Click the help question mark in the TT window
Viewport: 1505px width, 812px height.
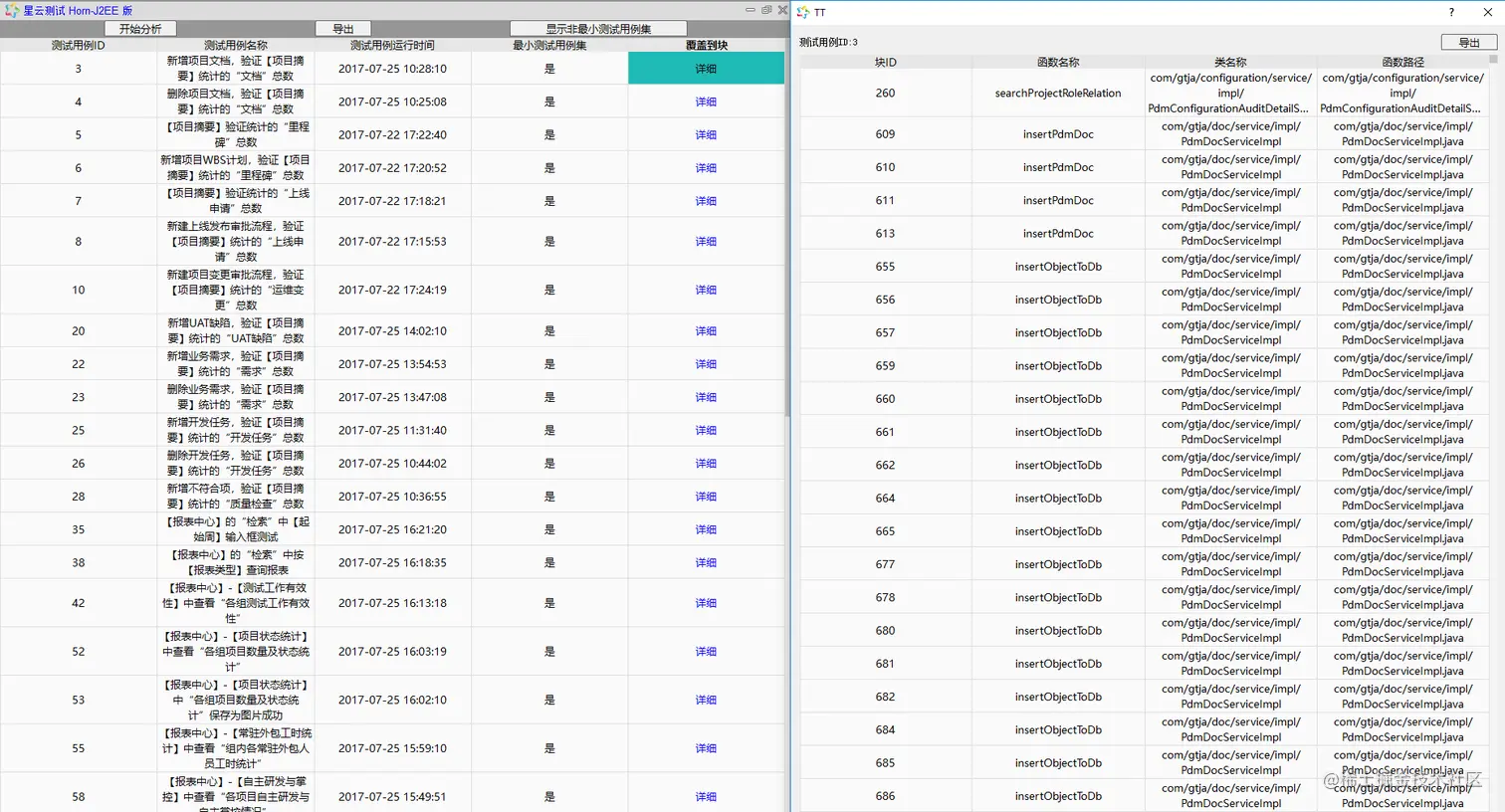[x=1451, y=12]
